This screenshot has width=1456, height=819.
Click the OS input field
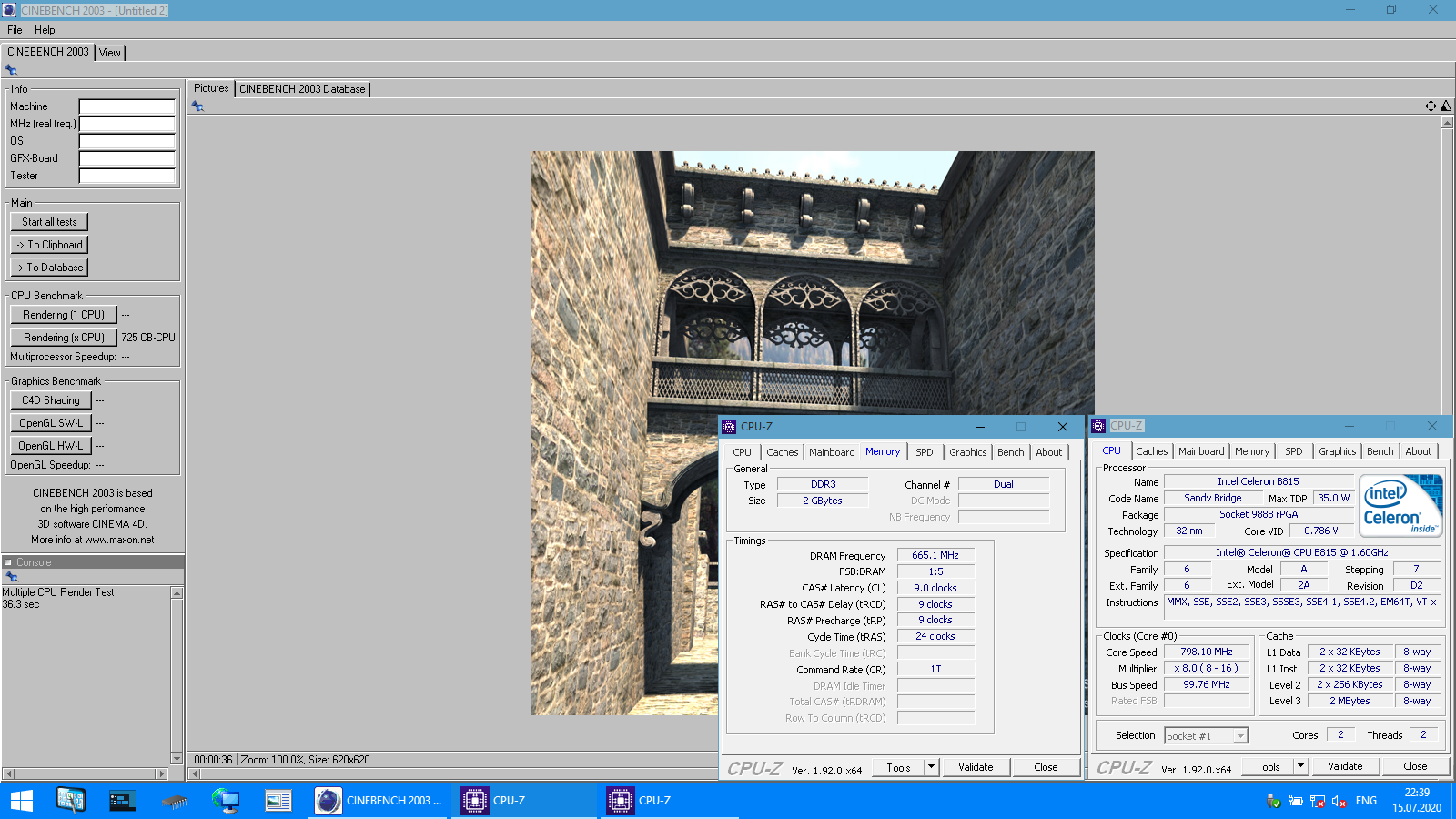[x=126, y=141]
